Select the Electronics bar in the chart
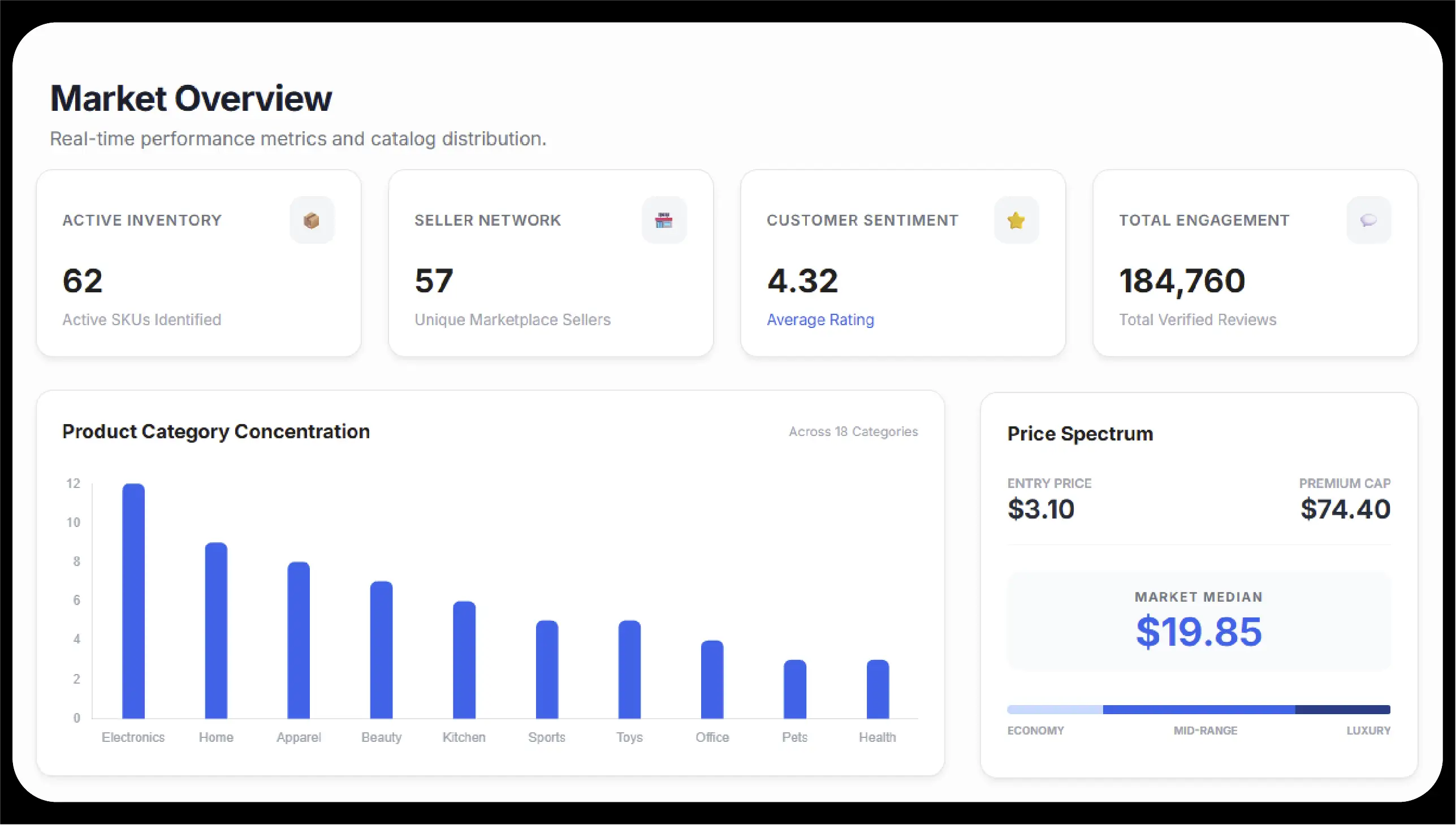The width and height of the screenshot is (1456, 825). coord(133,601)
